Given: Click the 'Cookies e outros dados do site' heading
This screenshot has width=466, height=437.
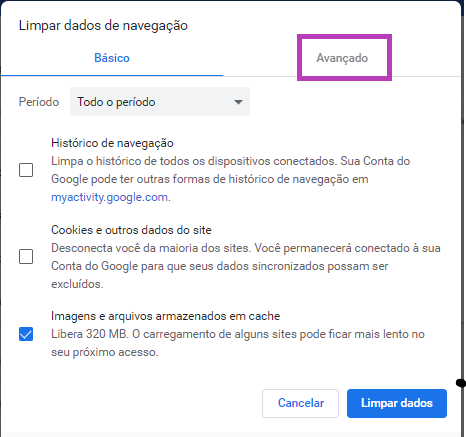Looking at the screenshot, I should point(131,230).
